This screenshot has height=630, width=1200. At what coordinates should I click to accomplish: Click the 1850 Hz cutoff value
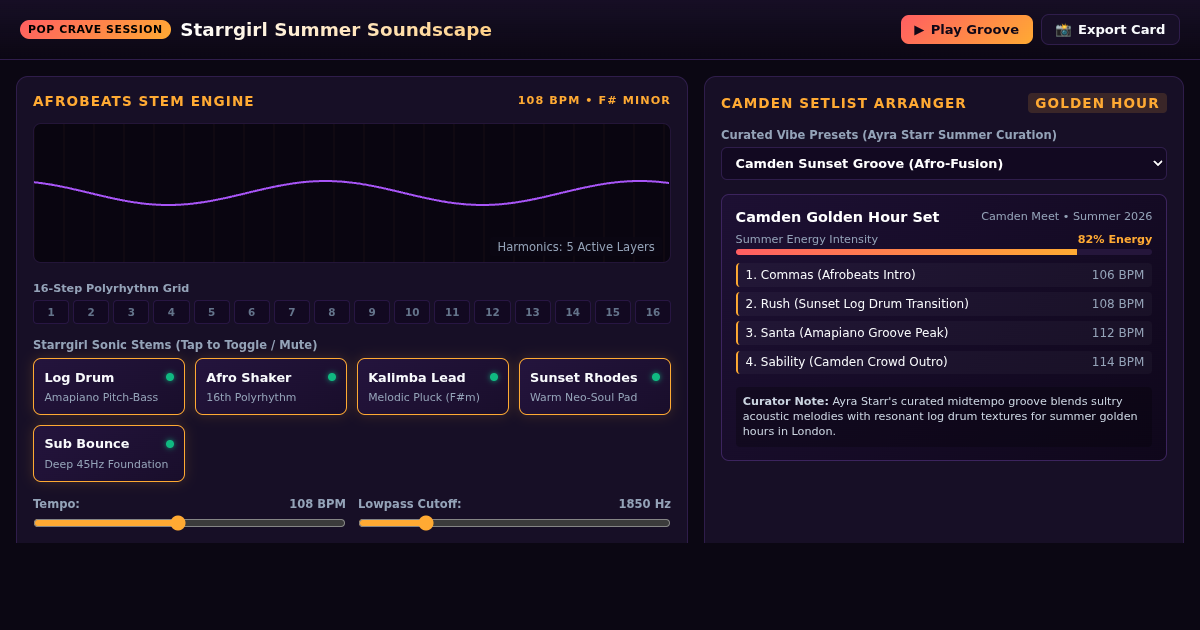pos(644,504)
